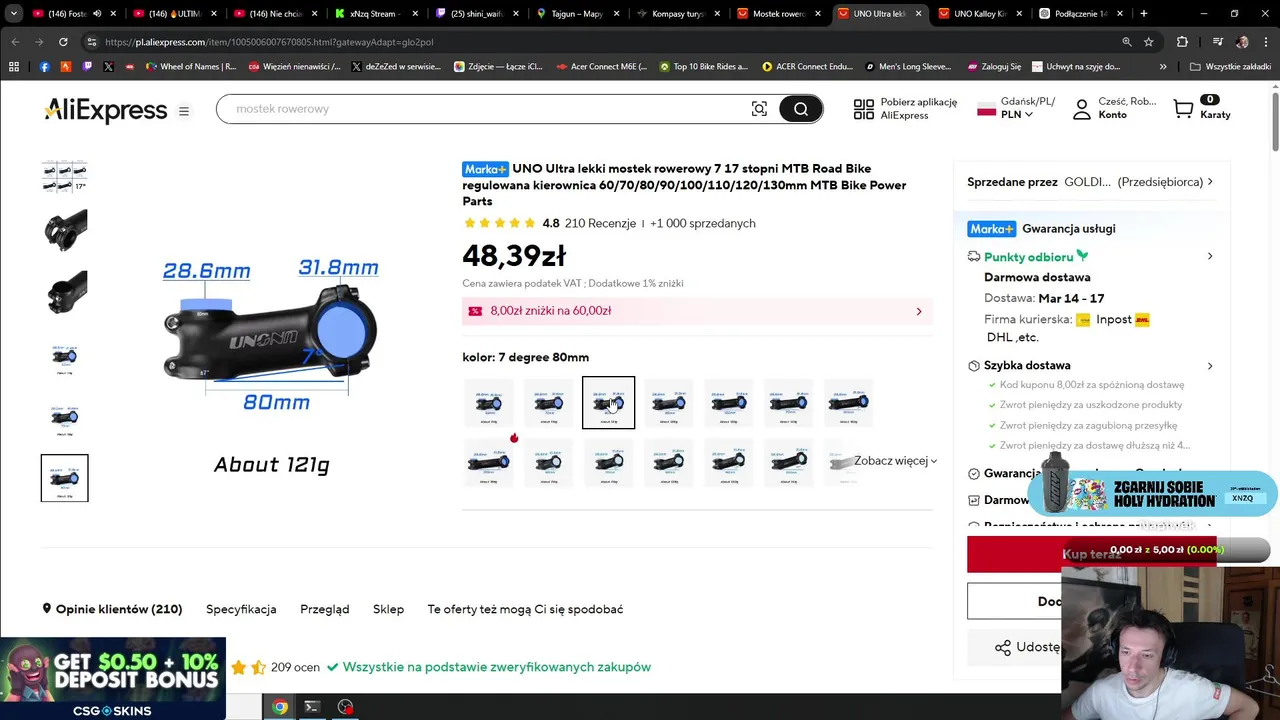Open a new browser tab with plus
1280x720 pixels.
[1143, 14]
